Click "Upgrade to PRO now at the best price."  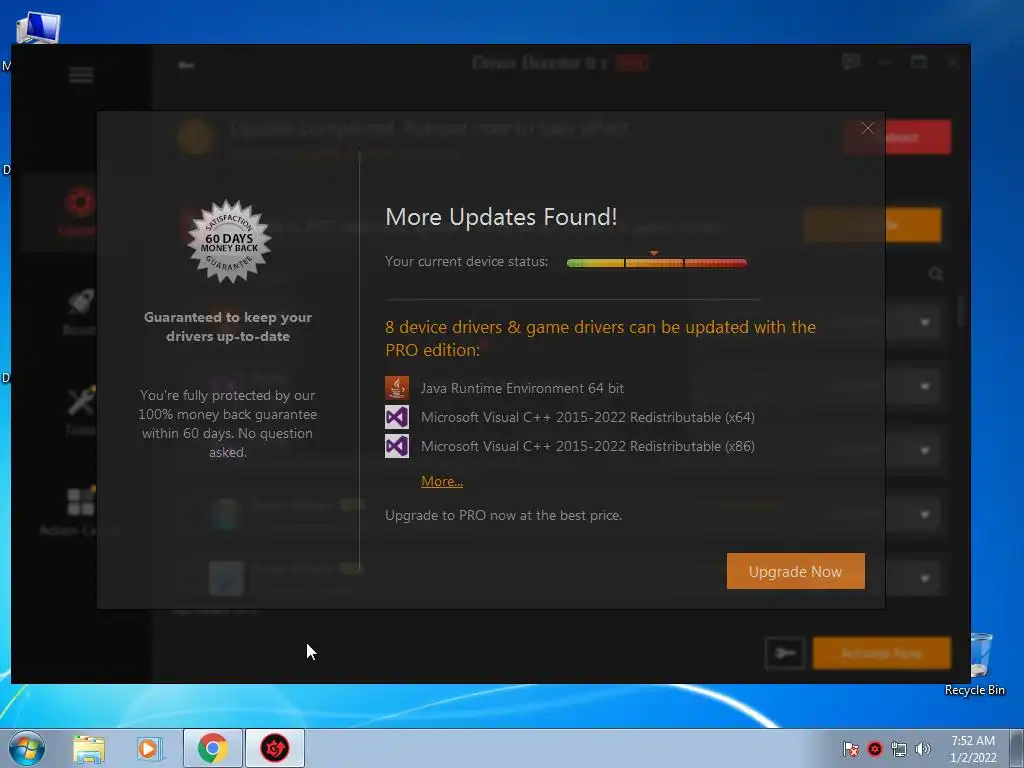pyautogui.click(x=504, y=515)
